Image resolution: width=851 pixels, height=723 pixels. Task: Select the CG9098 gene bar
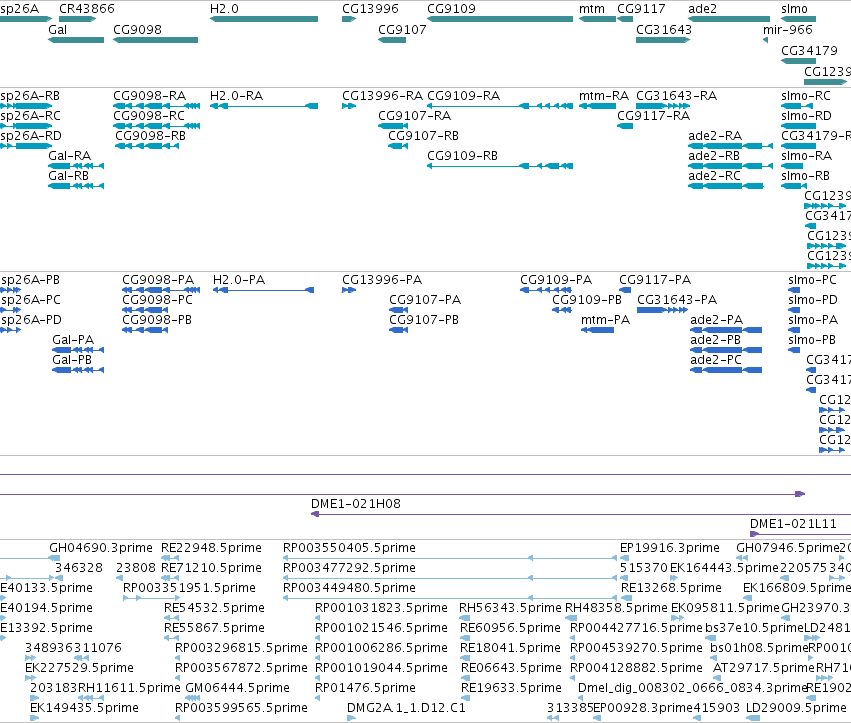pos(155,40)
